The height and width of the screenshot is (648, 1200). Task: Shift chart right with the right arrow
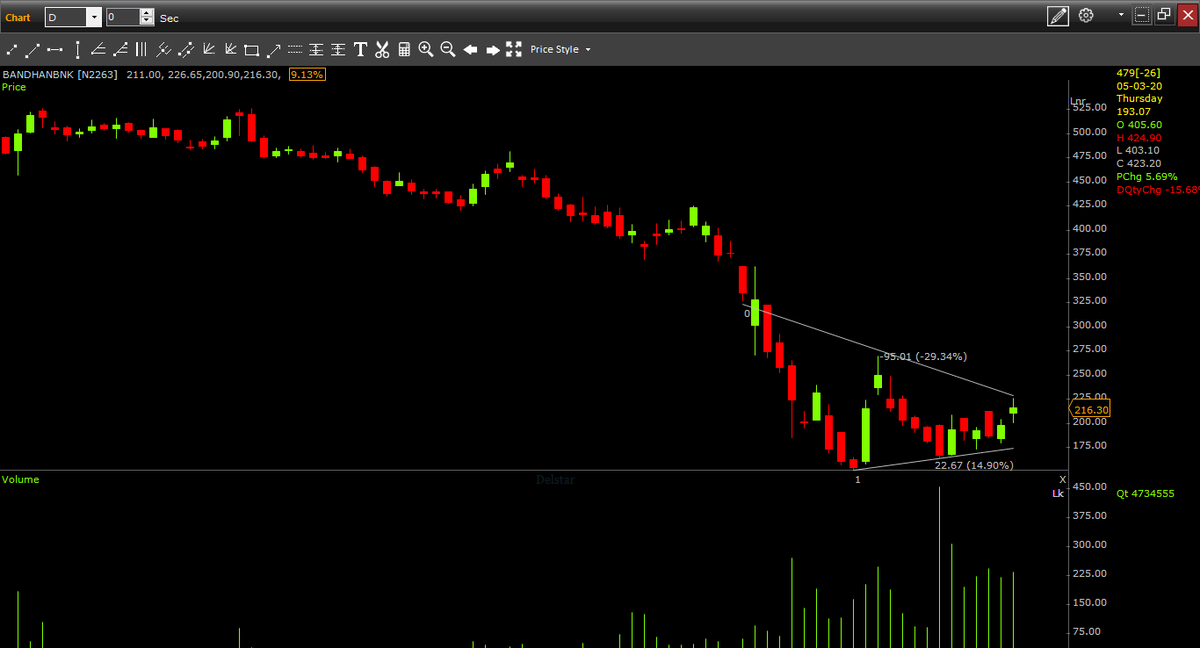tap(493, 49)
